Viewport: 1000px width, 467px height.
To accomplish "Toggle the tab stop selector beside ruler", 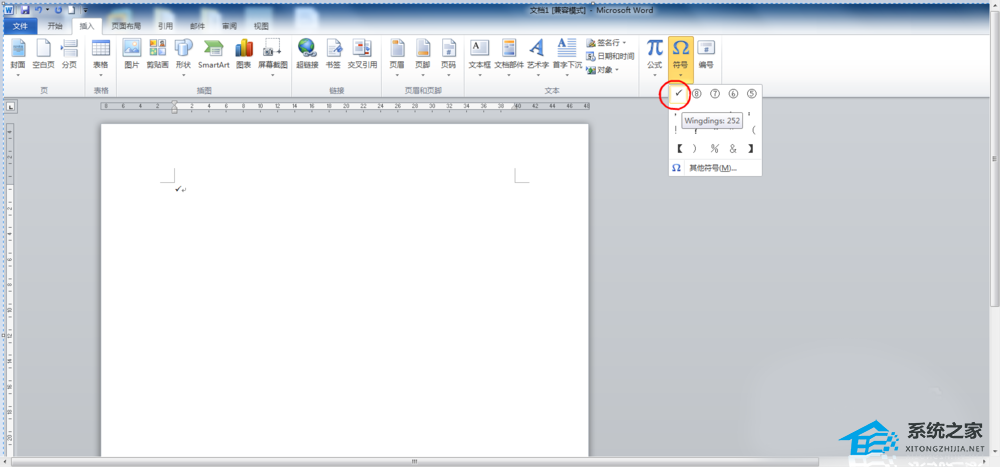I will pos(11,107).
